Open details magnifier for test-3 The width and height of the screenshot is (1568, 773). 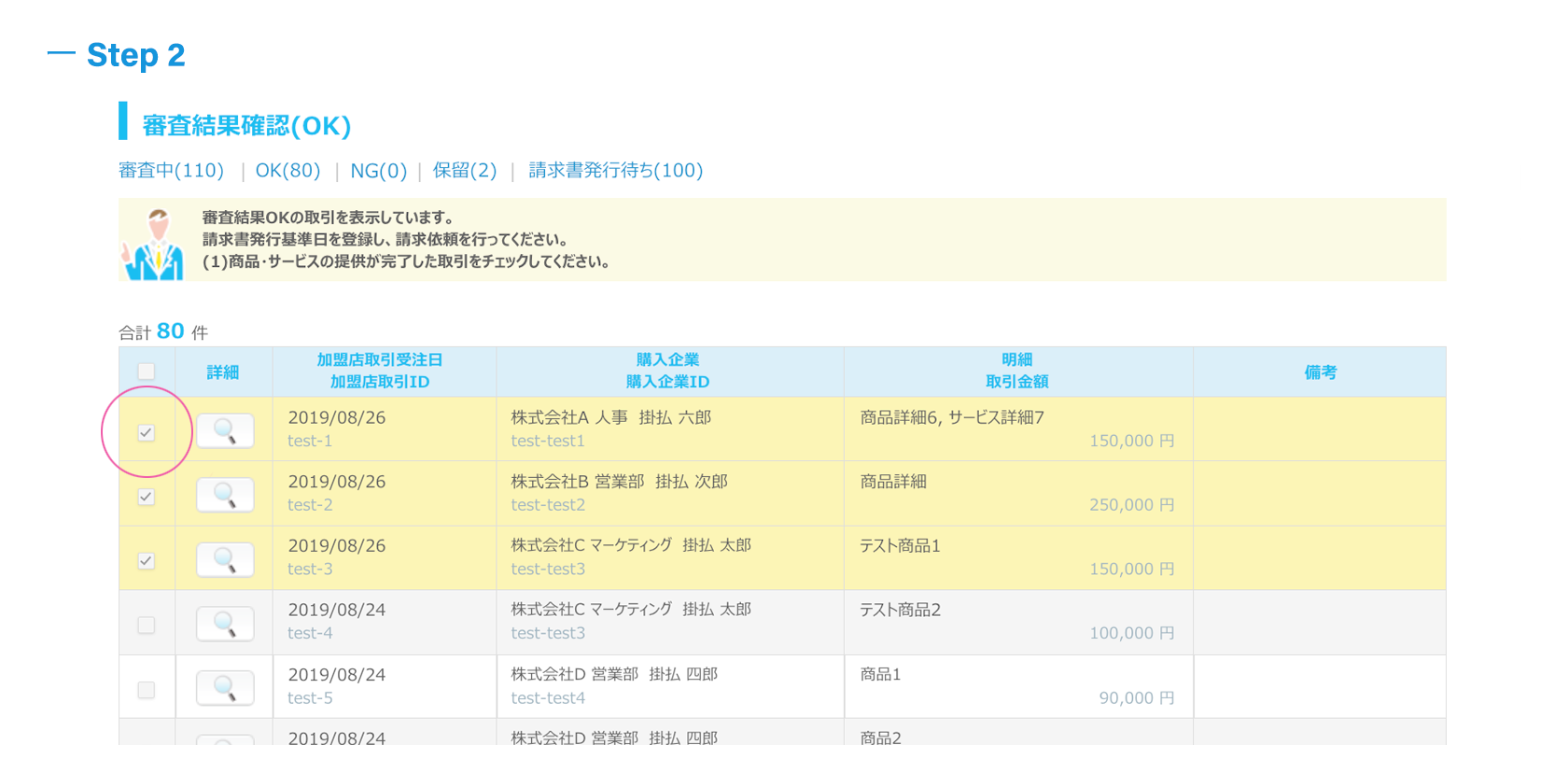225,559
